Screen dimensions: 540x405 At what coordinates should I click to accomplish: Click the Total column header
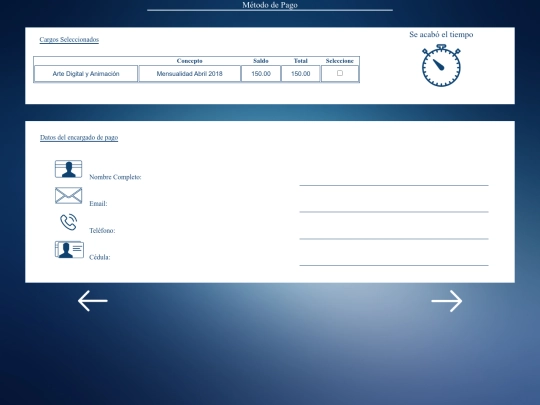[301, 61]
